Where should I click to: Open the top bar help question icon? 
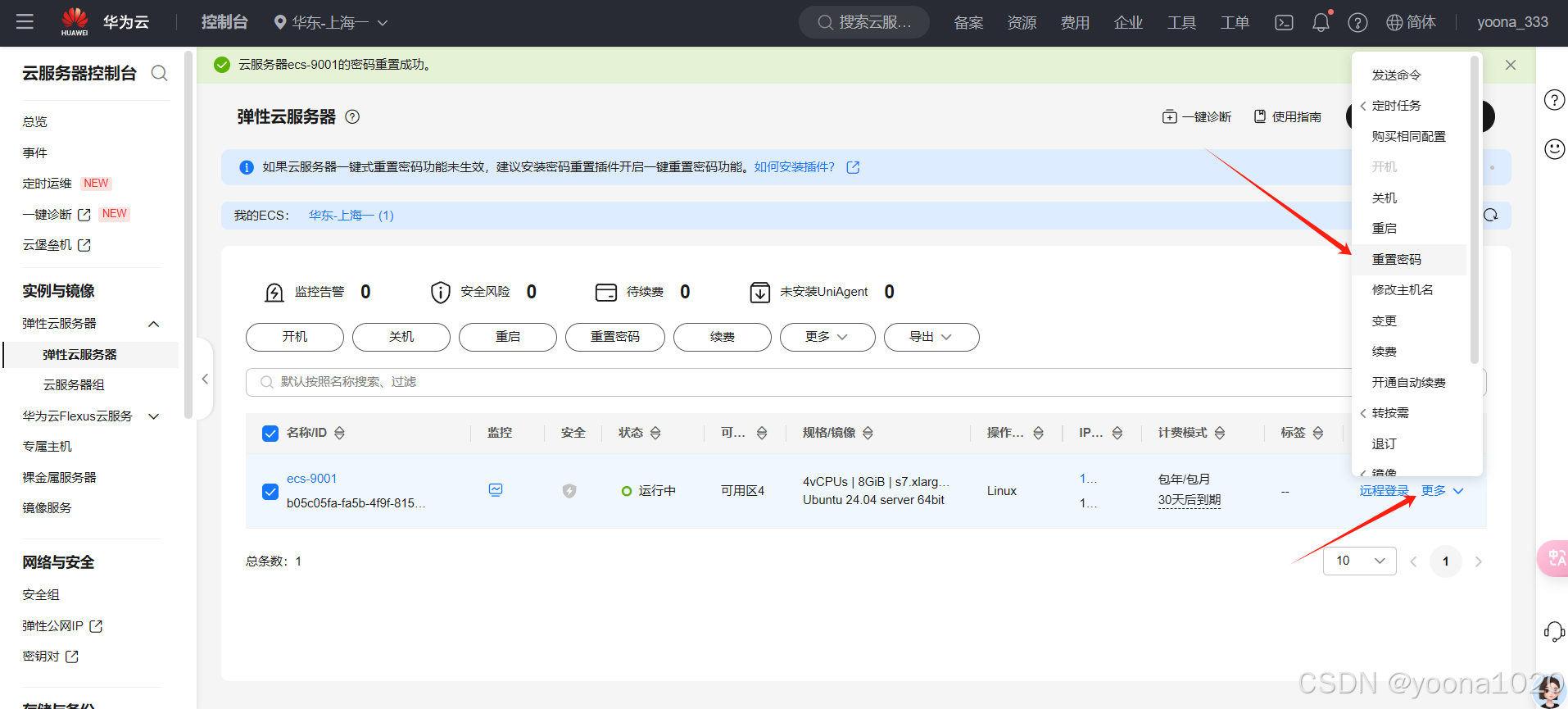[1357, 22]
